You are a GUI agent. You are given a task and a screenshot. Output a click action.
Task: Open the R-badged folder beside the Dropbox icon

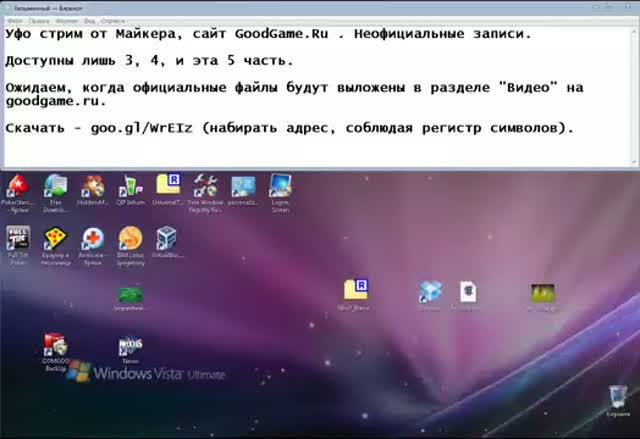coord(354,295)
